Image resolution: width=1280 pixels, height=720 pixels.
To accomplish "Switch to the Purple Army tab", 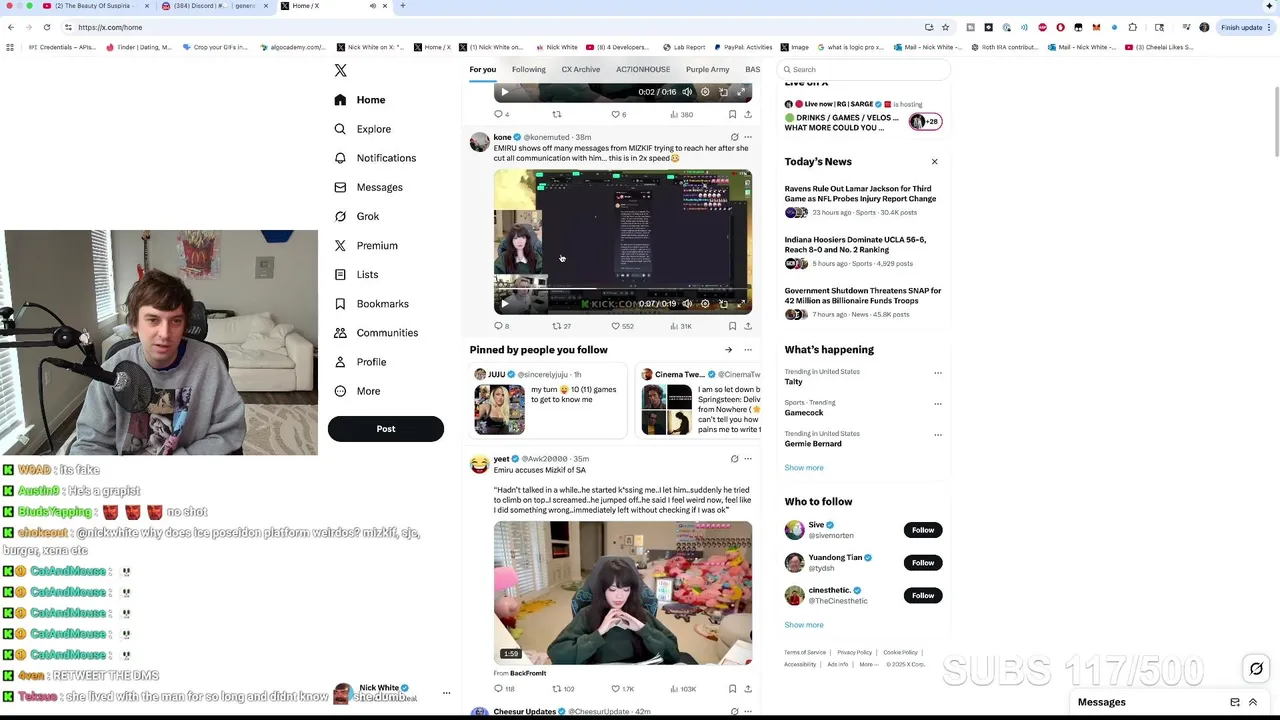I will click(707, 69).
